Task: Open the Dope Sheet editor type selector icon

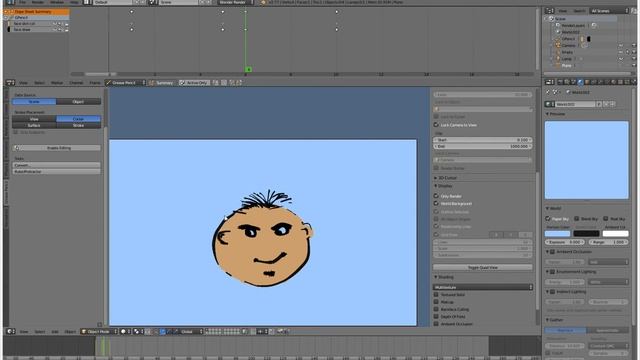Action: click(10, 82)
